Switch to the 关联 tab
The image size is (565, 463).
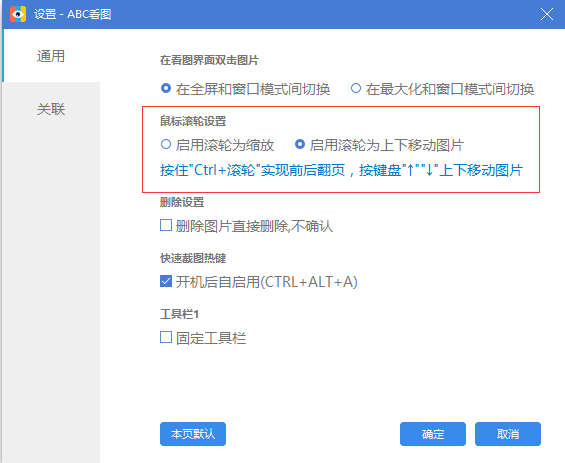tap(51, 109)
